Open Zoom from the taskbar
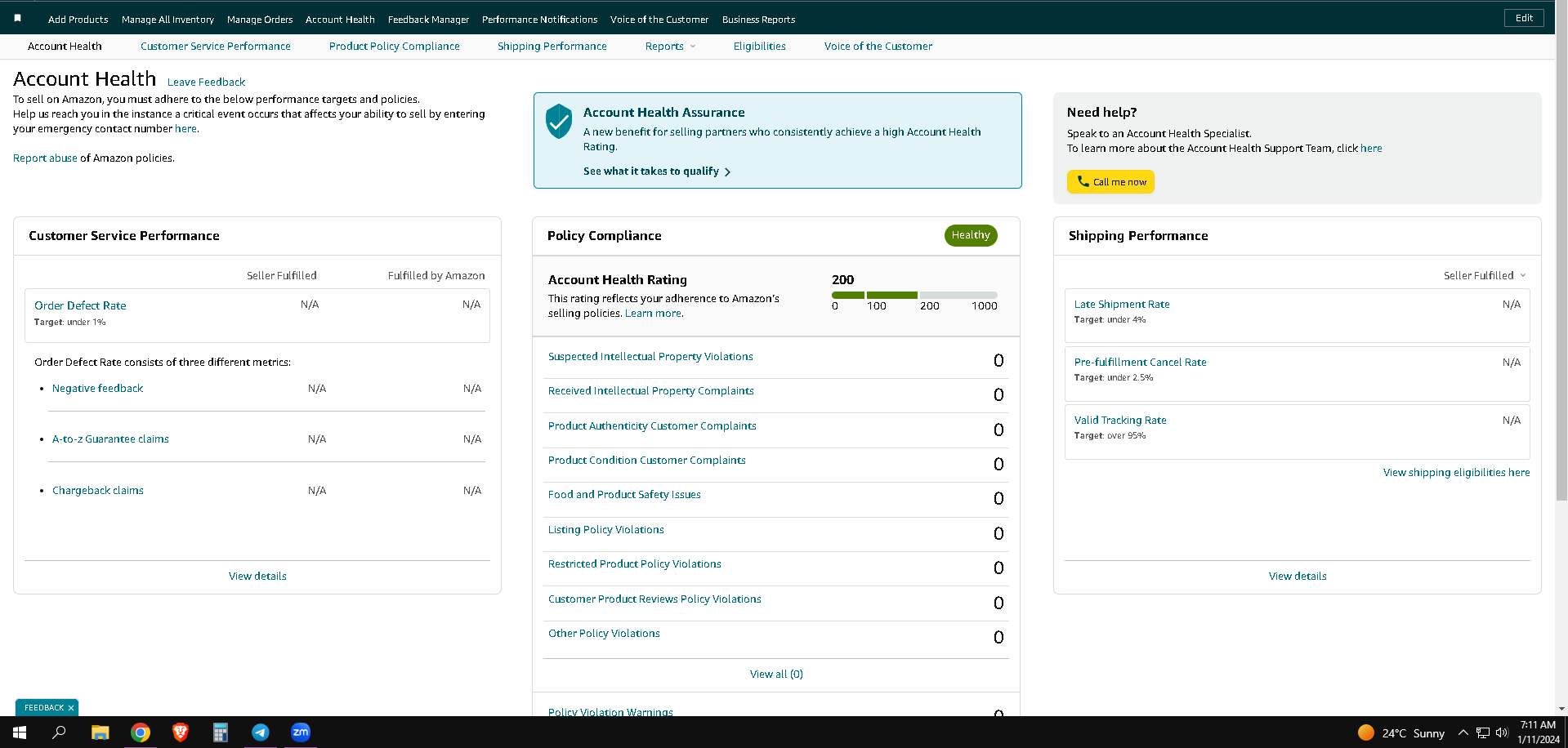The height and width of the screenshot is (748, 1568). 301,732
